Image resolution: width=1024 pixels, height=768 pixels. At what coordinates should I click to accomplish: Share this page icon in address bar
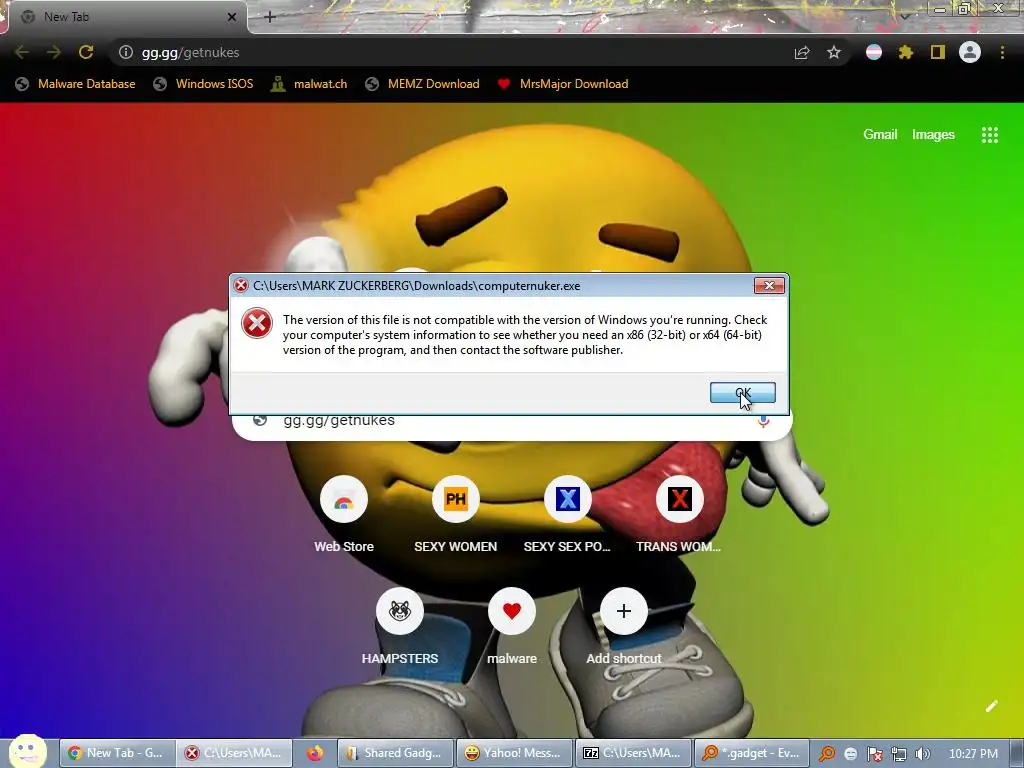[x=802, y=52]
